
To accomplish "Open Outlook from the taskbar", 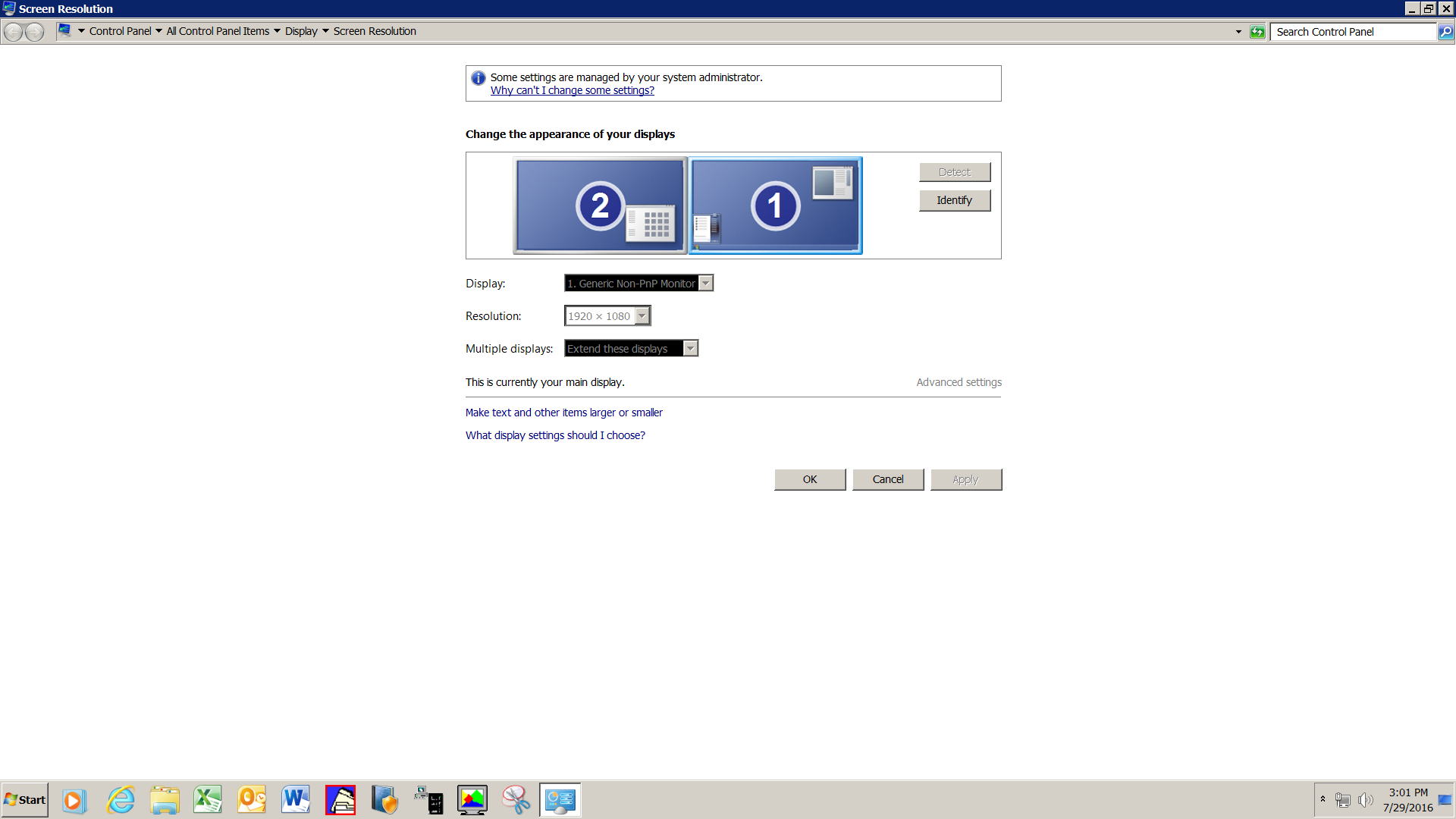I will coord(252,799).
